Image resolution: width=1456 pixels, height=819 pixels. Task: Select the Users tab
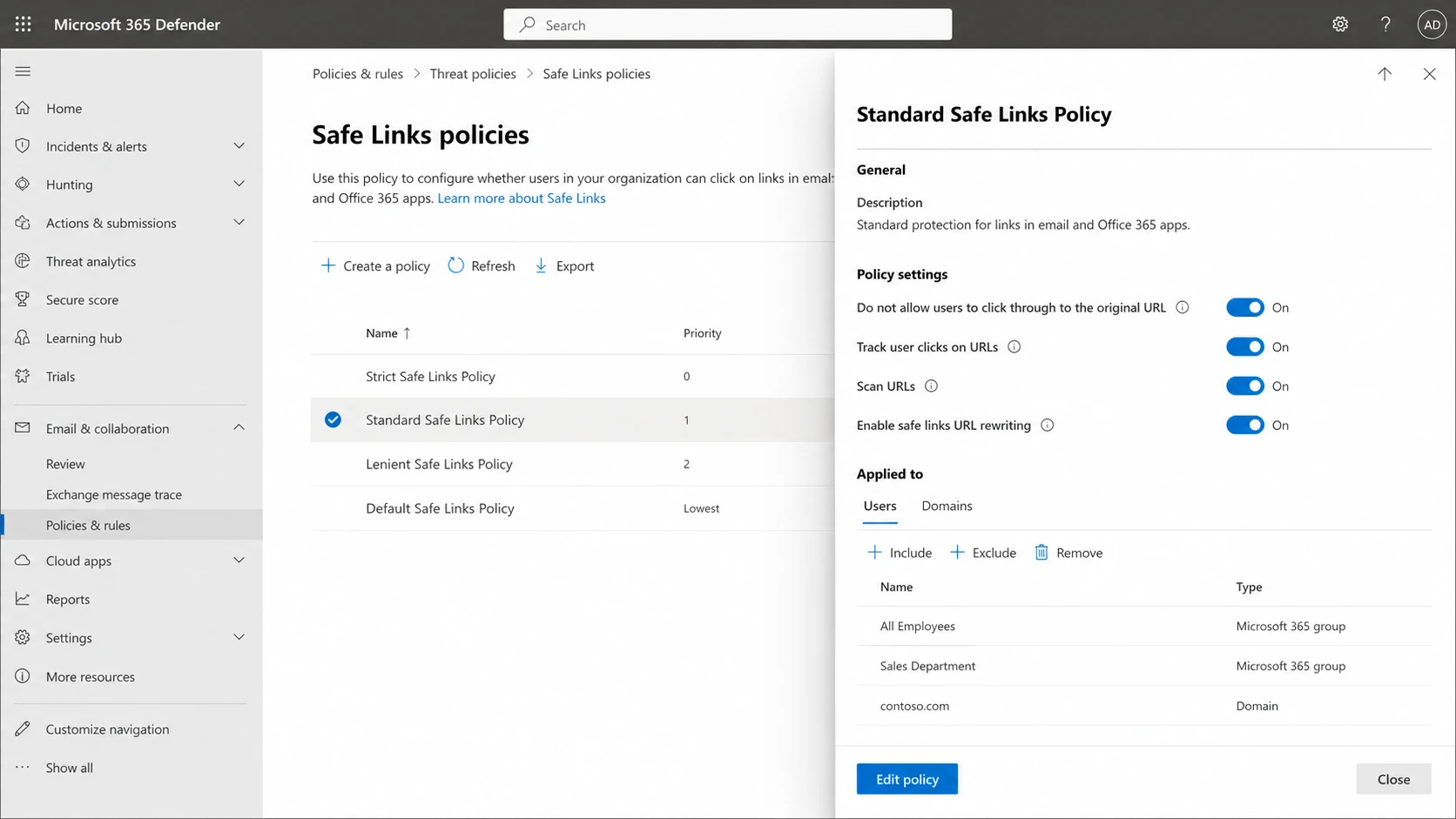(880, 506)
